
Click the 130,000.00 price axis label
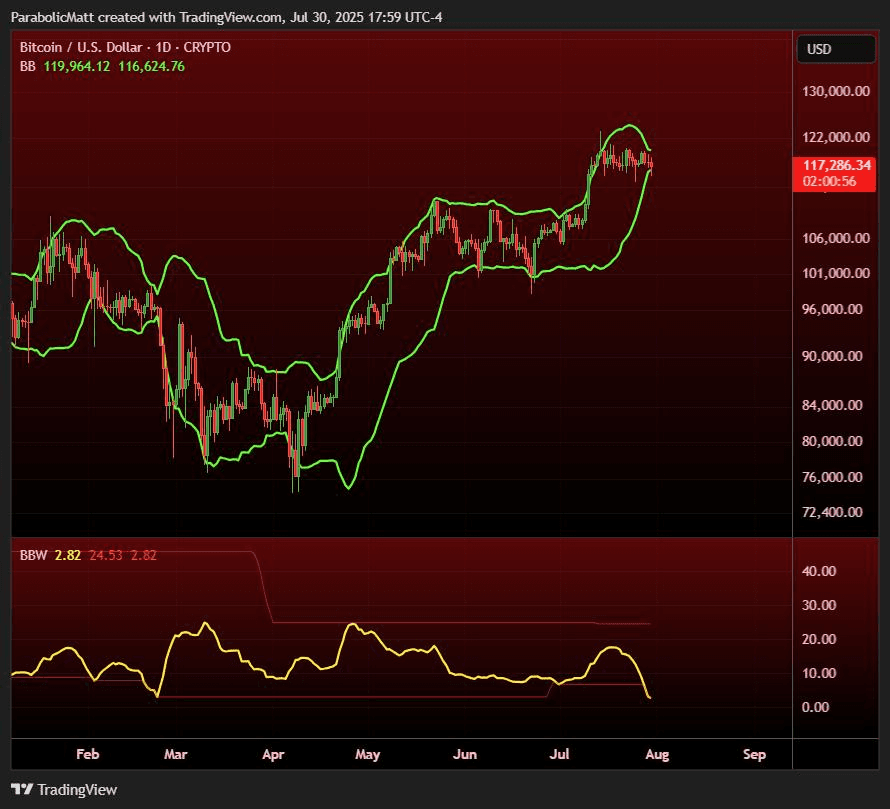pos(836,91)
